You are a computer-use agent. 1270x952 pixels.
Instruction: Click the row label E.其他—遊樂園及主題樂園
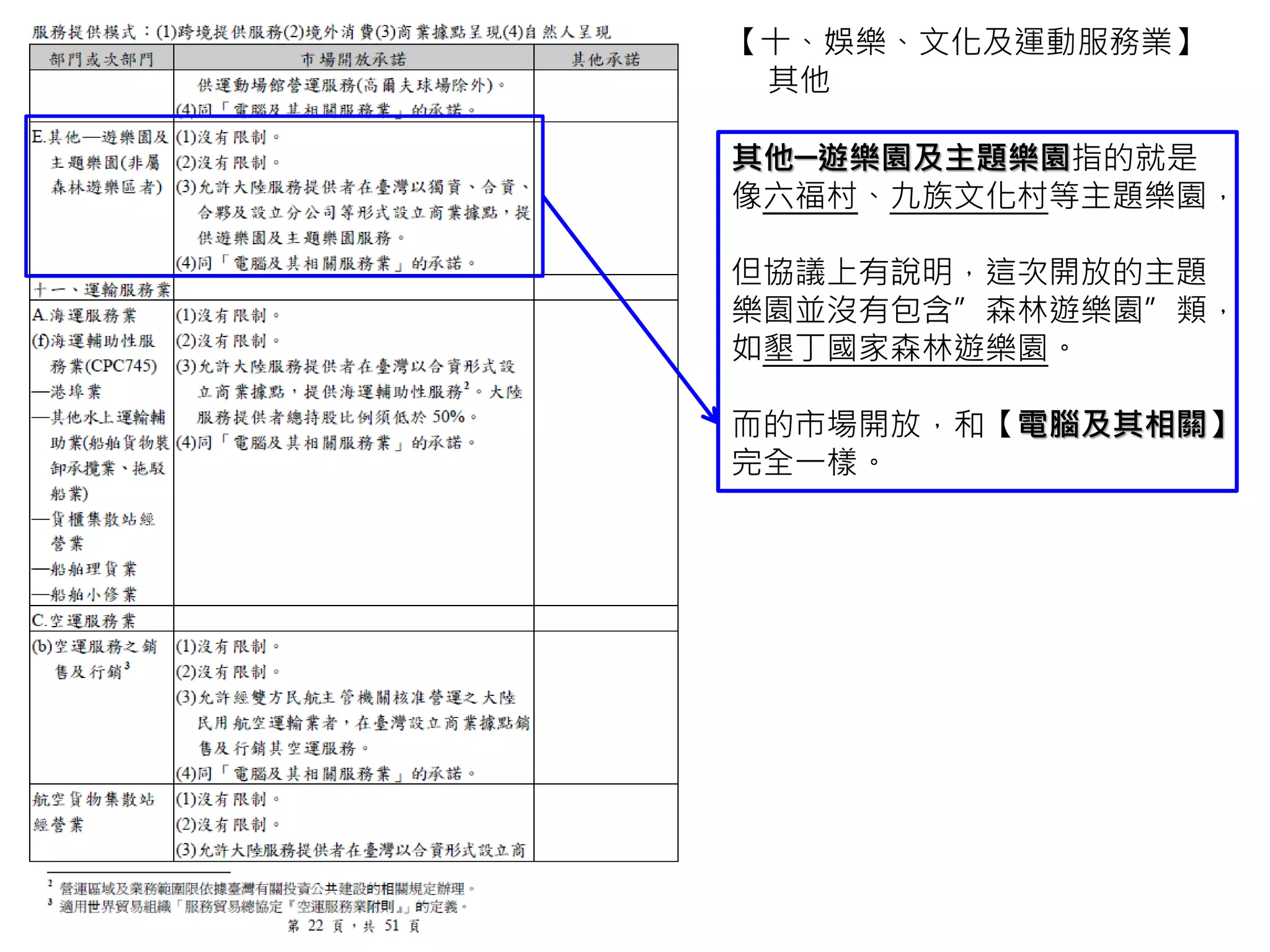100,162
